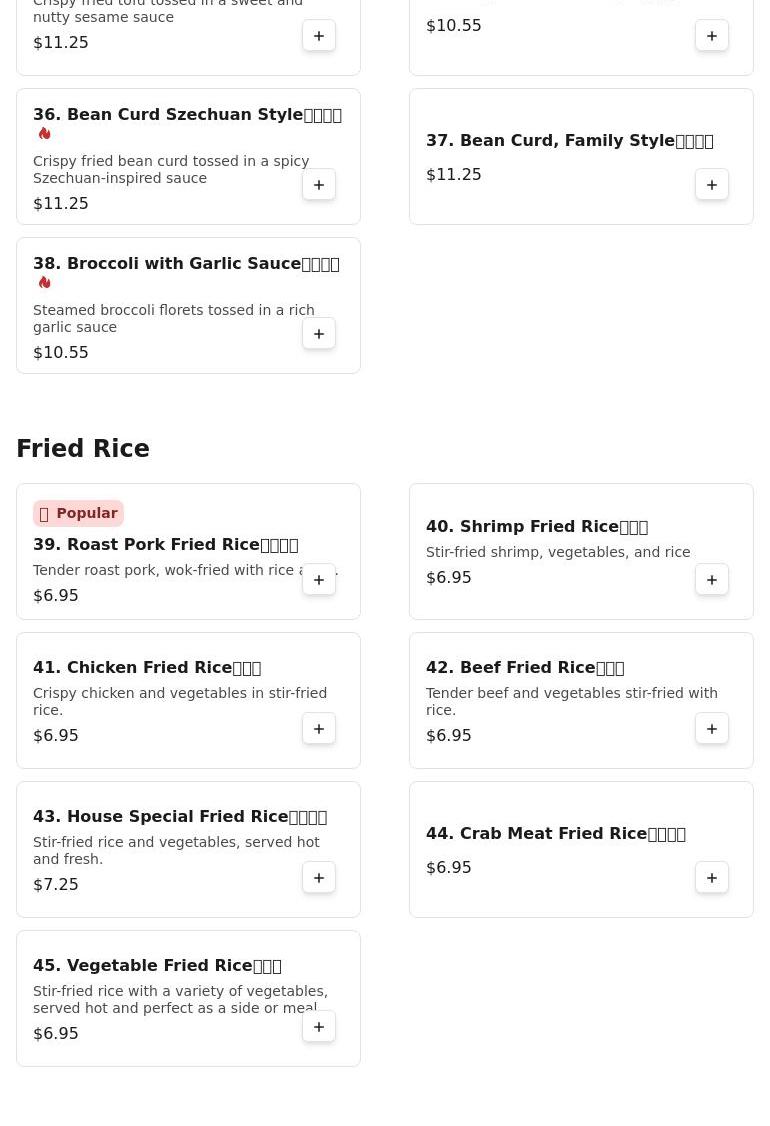Add Broccoli with Garlic Sauce to cart

[319, 334]
